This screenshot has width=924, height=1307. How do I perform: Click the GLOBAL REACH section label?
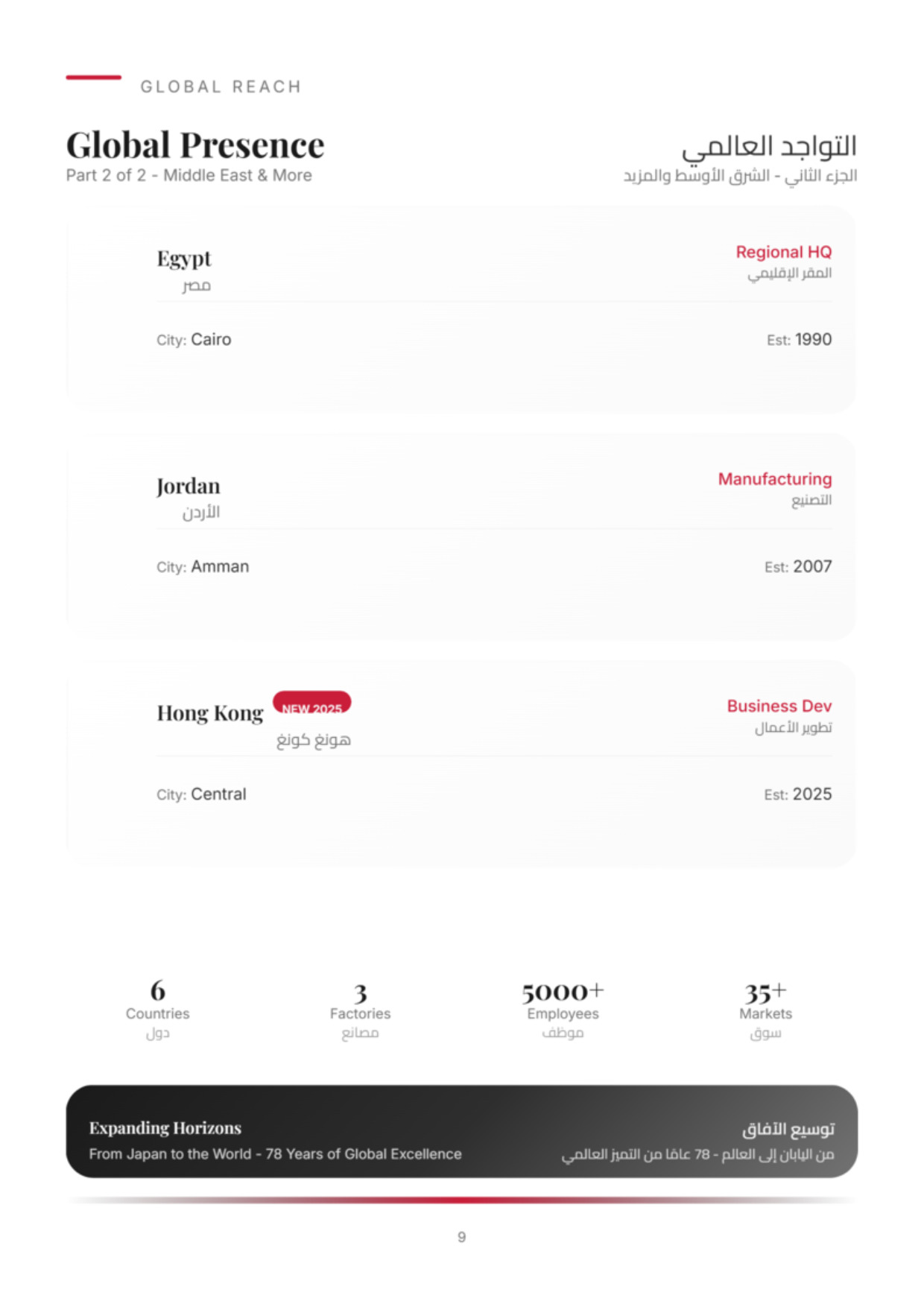221,87
